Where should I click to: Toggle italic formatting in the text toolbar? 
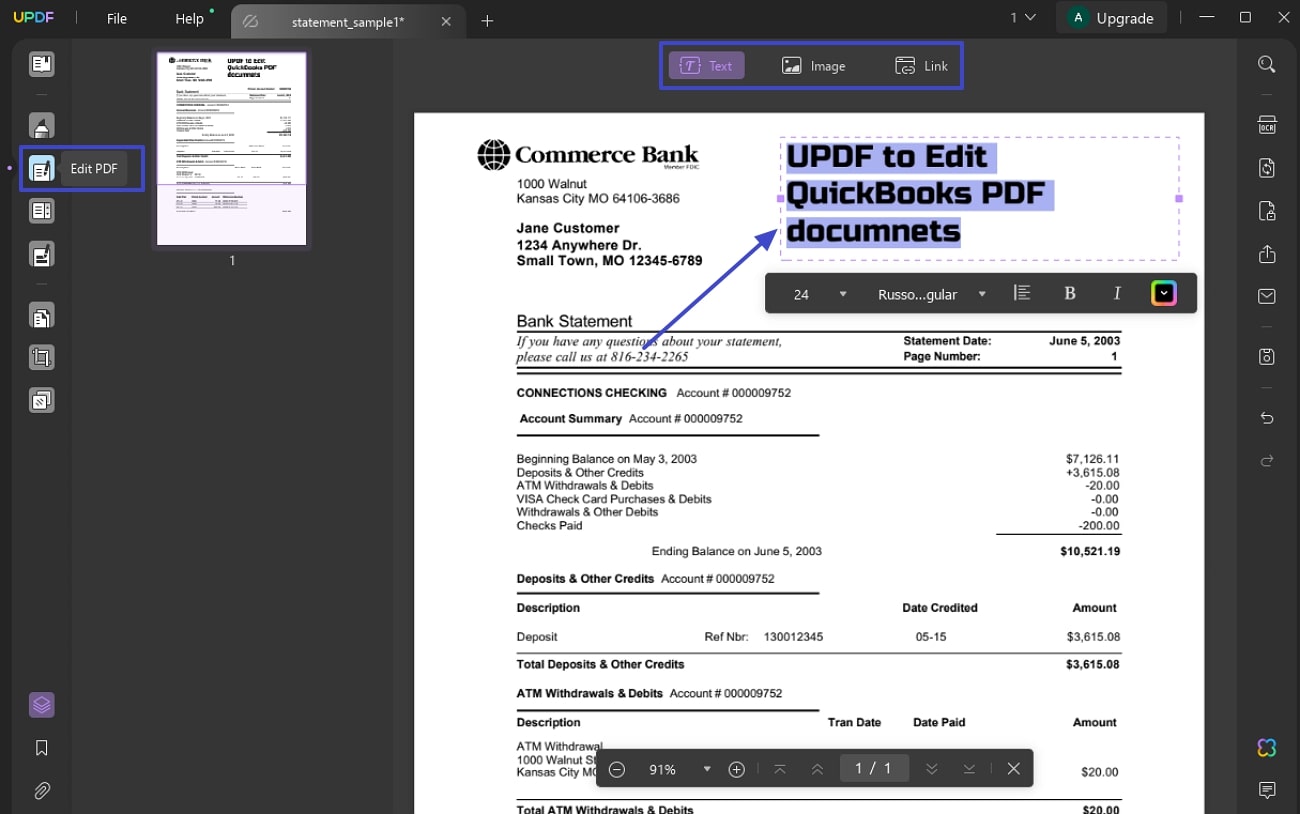1117,292
